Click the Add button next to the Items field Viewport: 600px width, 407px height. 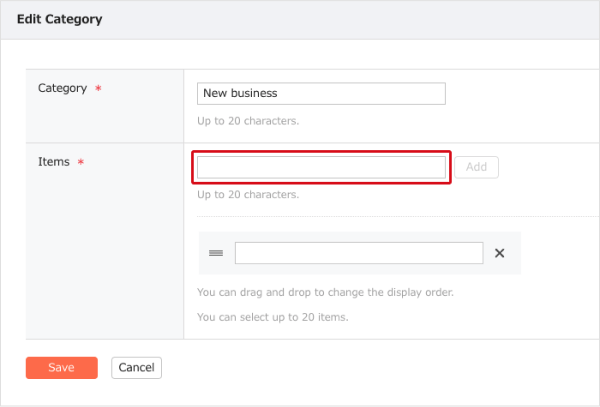tap(476, 167)
